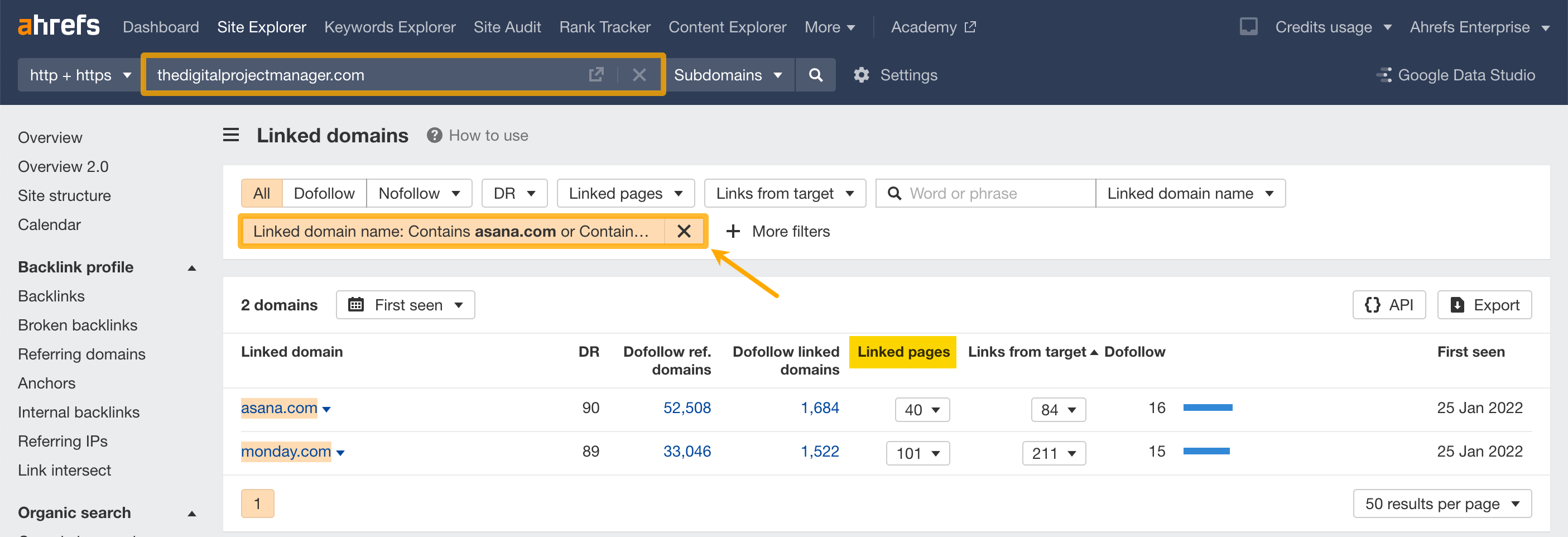The width and height of the screenshot is (1568, 537).
Task: Open monday.com 1,522 linked domains
Action: [819, 452]
